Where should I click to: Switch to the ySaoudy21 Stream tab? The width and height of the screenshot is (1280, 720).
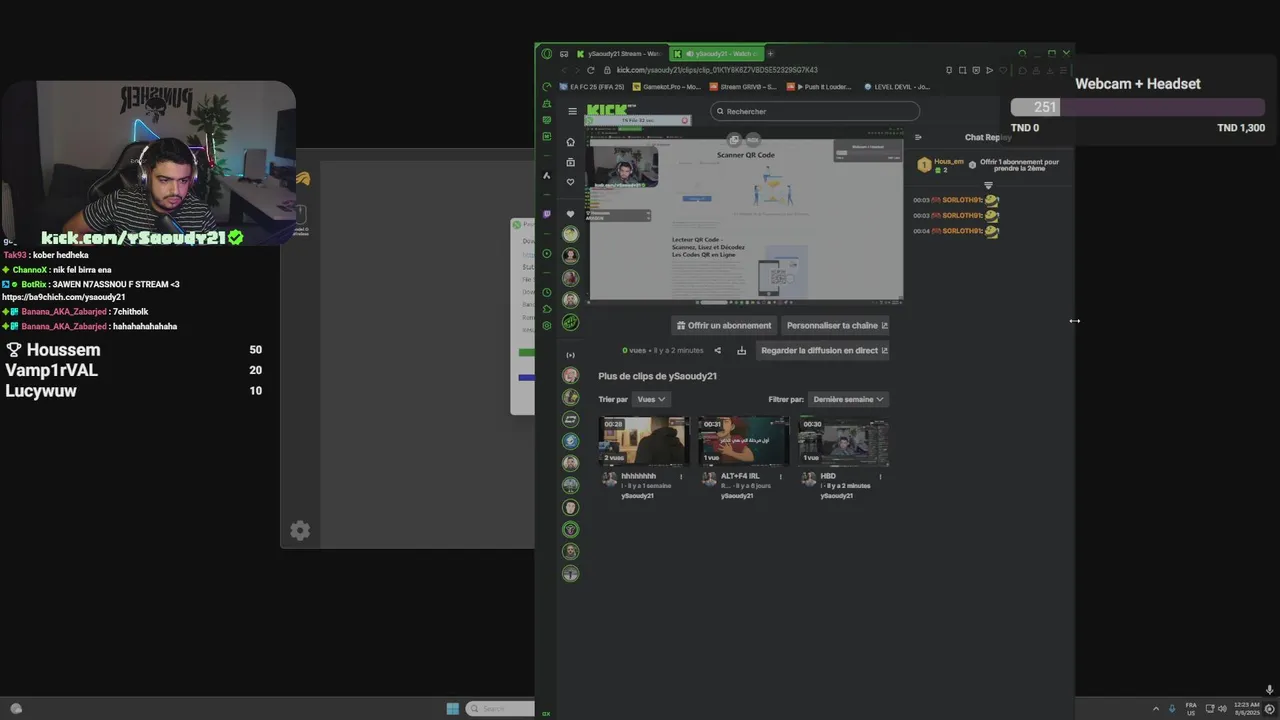[x=619, y=54]
